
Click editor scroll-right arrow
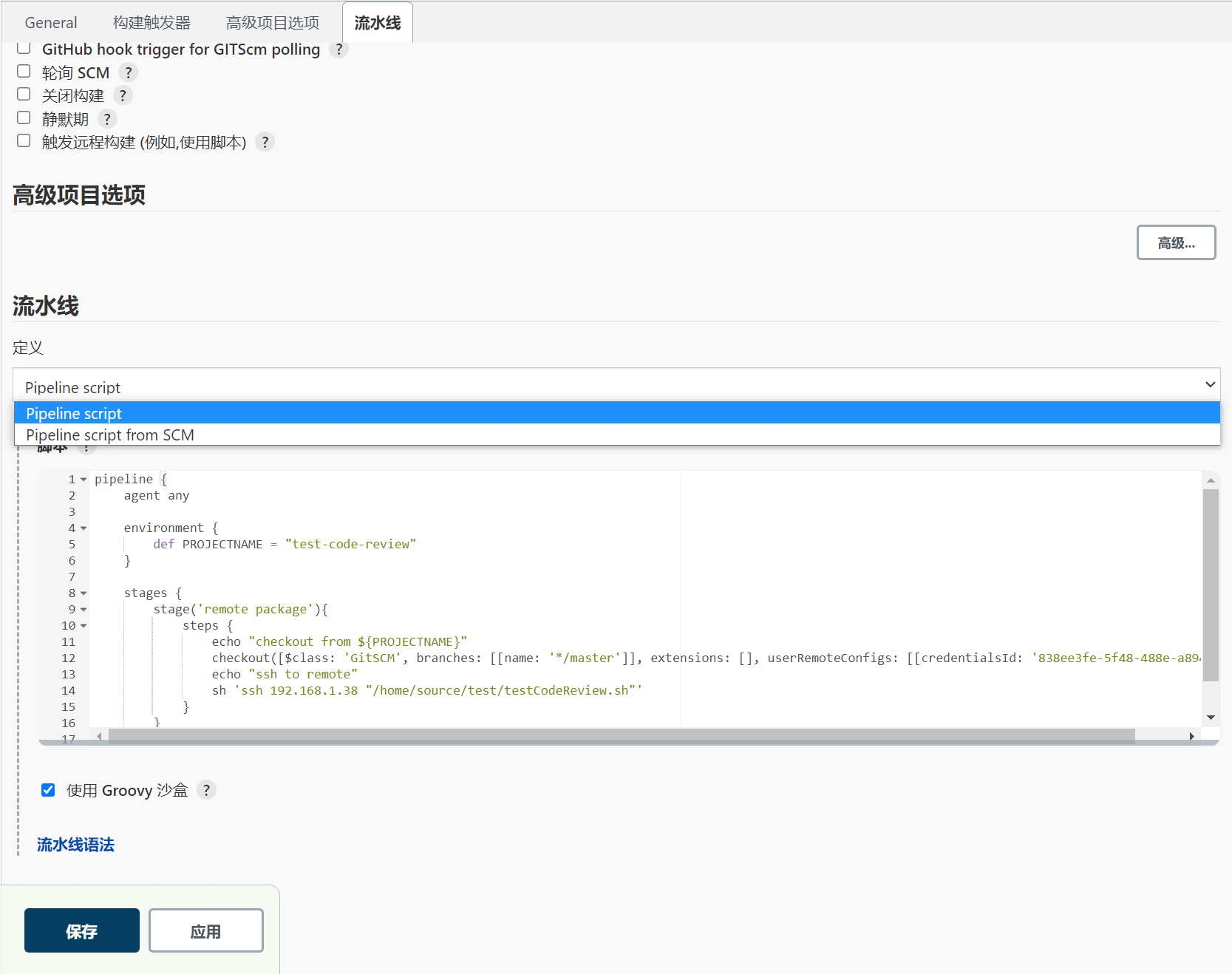1191,736
